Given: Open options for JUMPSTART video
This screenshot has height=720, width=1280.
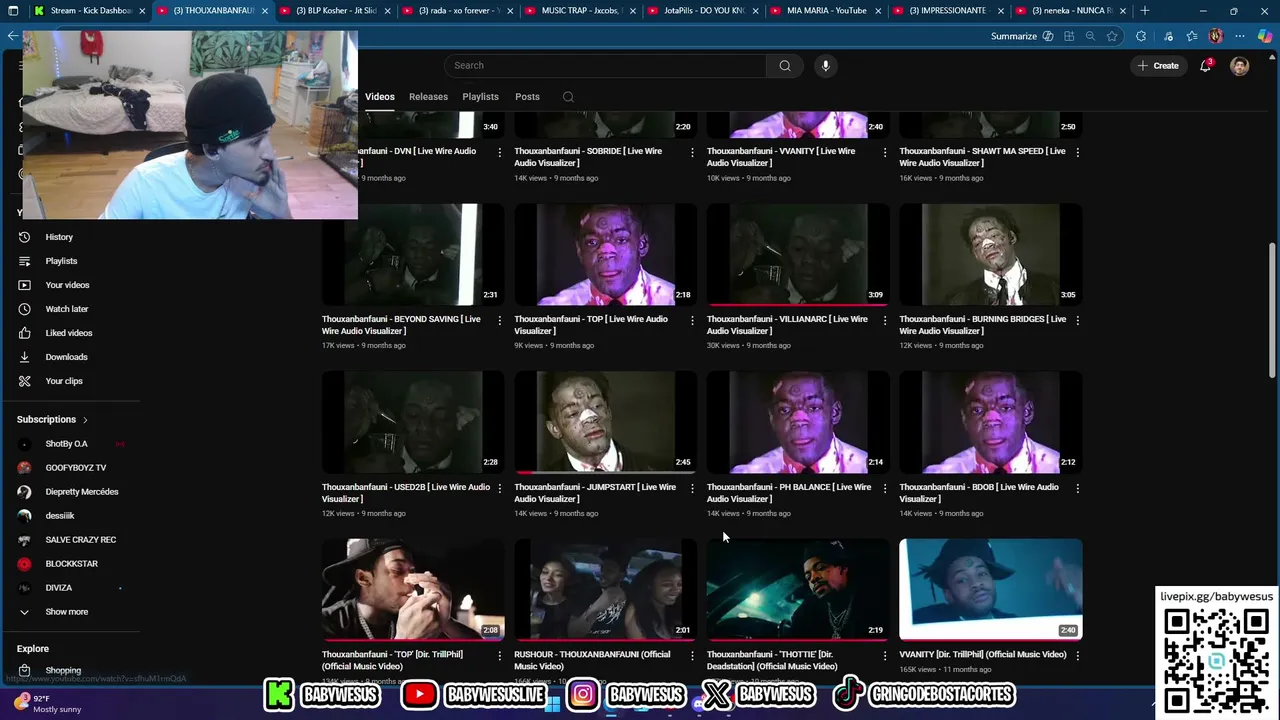Looking at the screenshot, I should (692, 488).
